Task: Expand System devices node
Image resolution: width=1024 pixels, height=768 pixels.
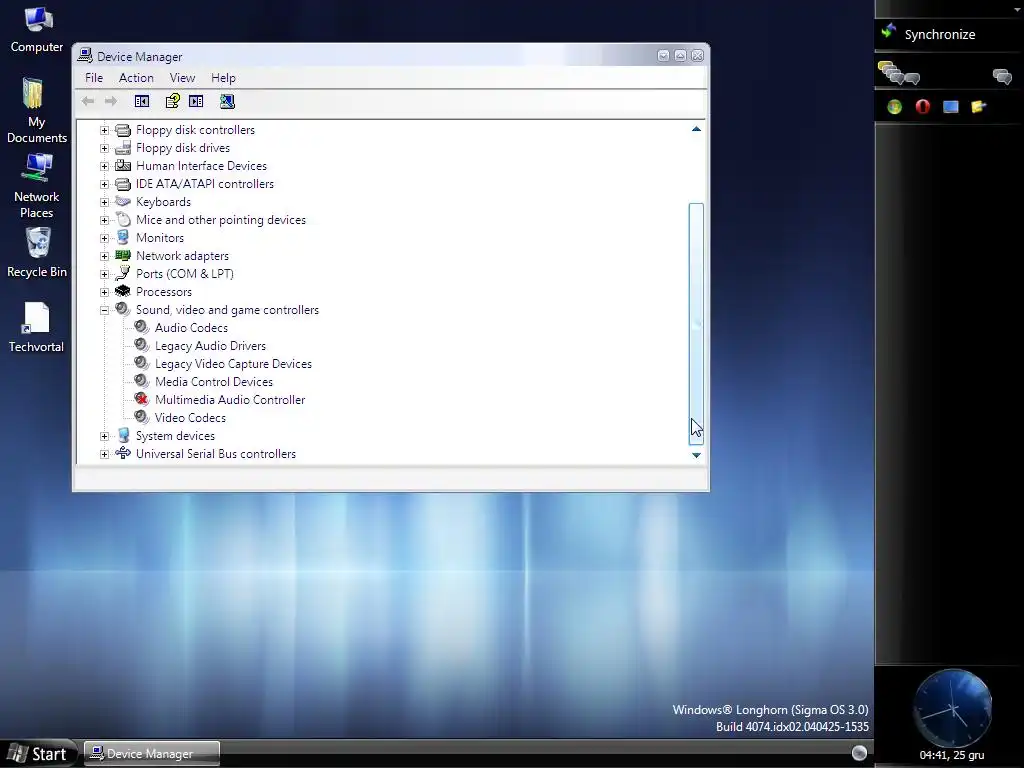Action: pos(104,436)
